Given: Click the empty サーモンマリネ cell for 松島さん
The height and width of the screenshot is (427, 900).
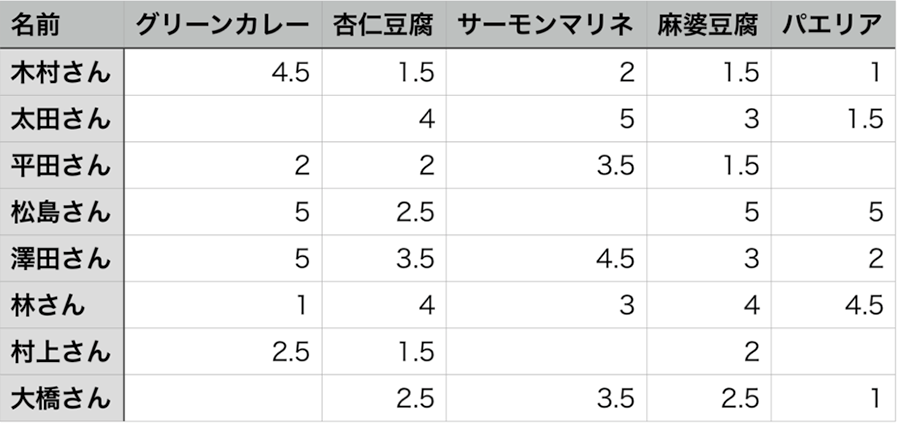Looking at the screenshot, I should point(546,212).
